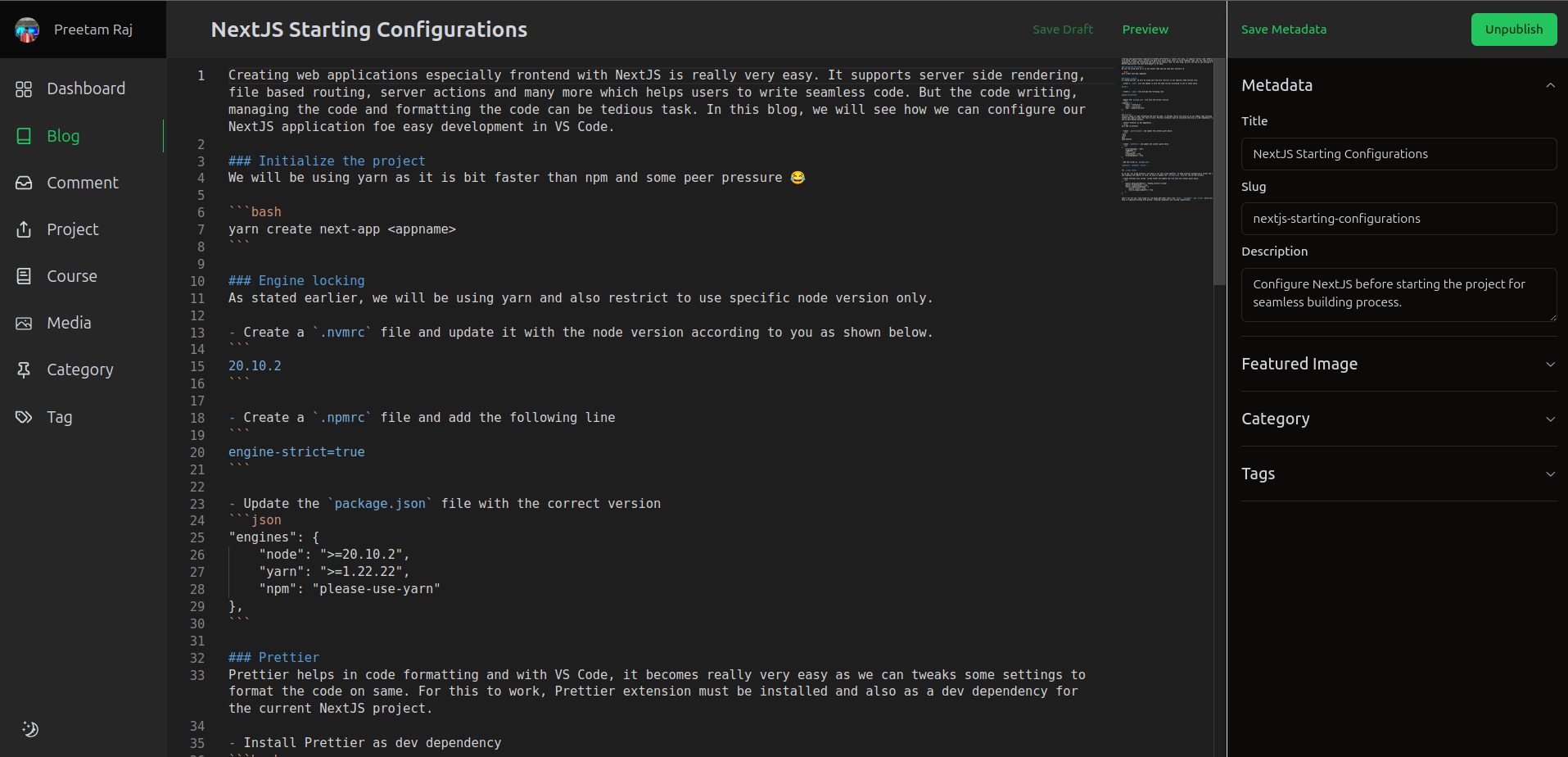Screen dimensions: 1568x757
Task: Click the '20.10.2' version line
Action: 255,366
